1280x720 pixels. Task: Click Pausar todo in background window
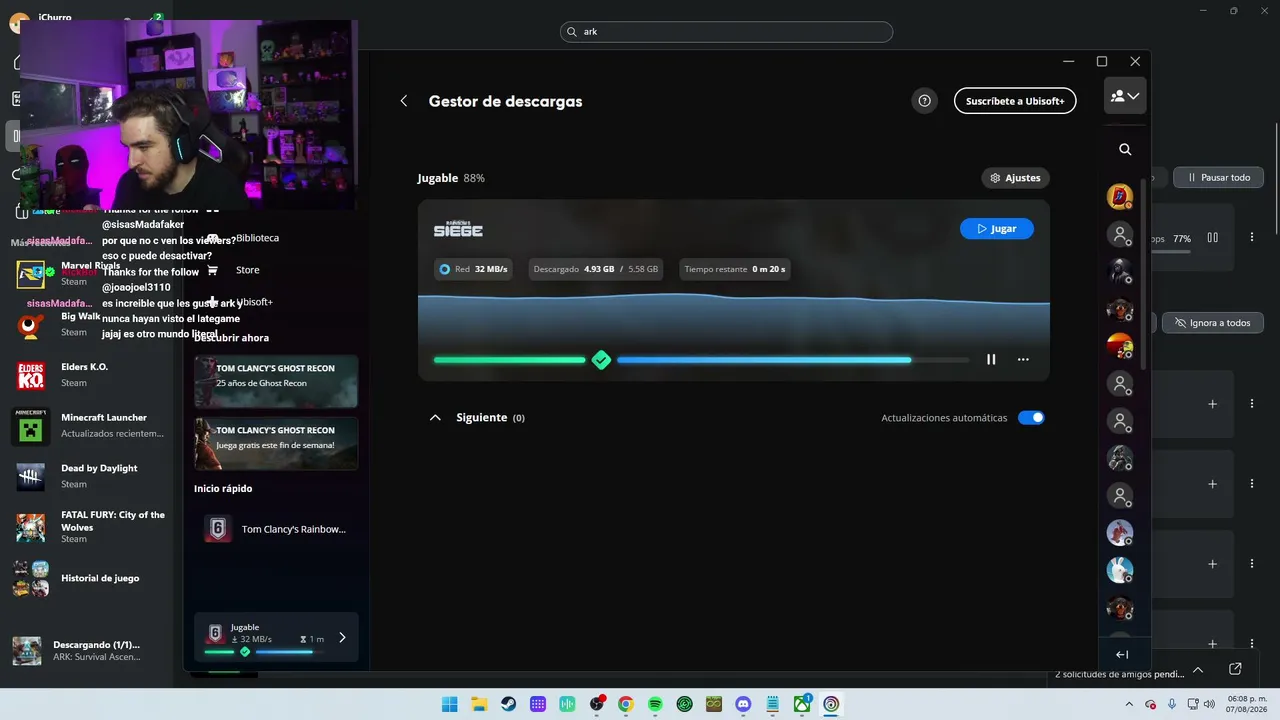click(x=1218, y=178)
